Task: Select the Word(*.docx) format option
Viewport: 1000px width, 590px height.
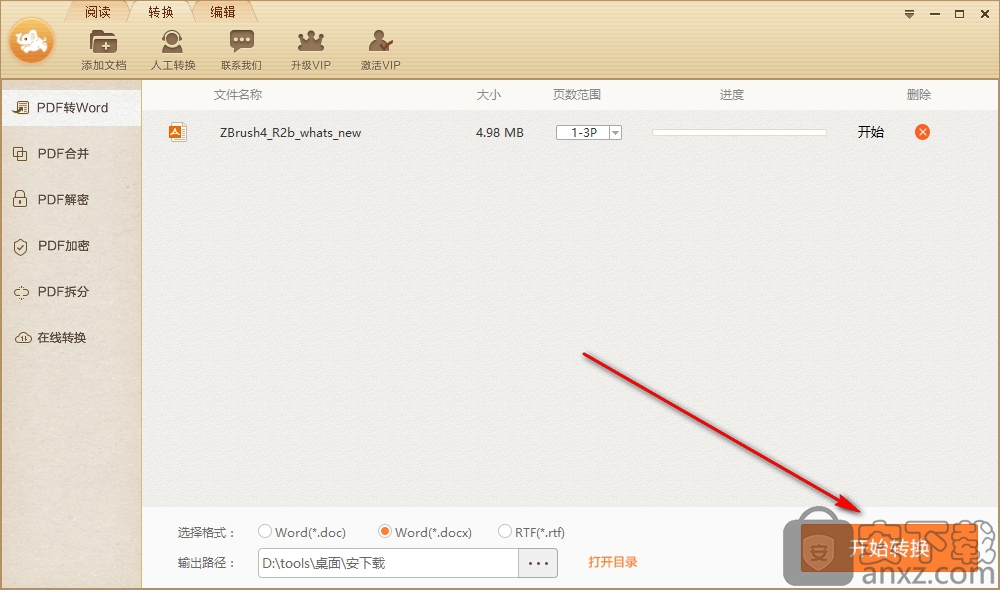Action: click(385, 532)
